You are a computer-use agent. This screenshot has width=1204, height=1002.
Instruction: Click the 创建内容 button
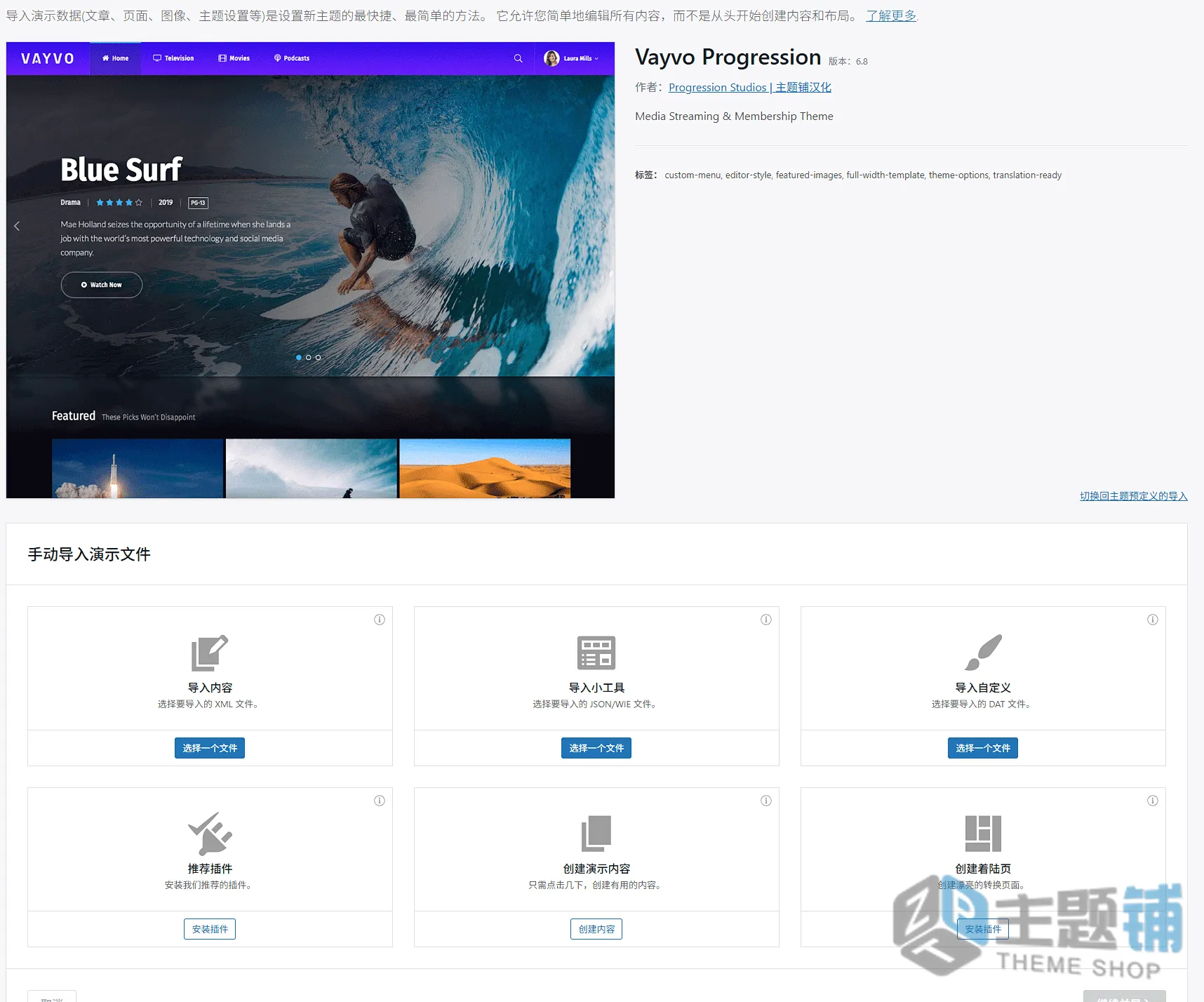(x=596, y=929)
